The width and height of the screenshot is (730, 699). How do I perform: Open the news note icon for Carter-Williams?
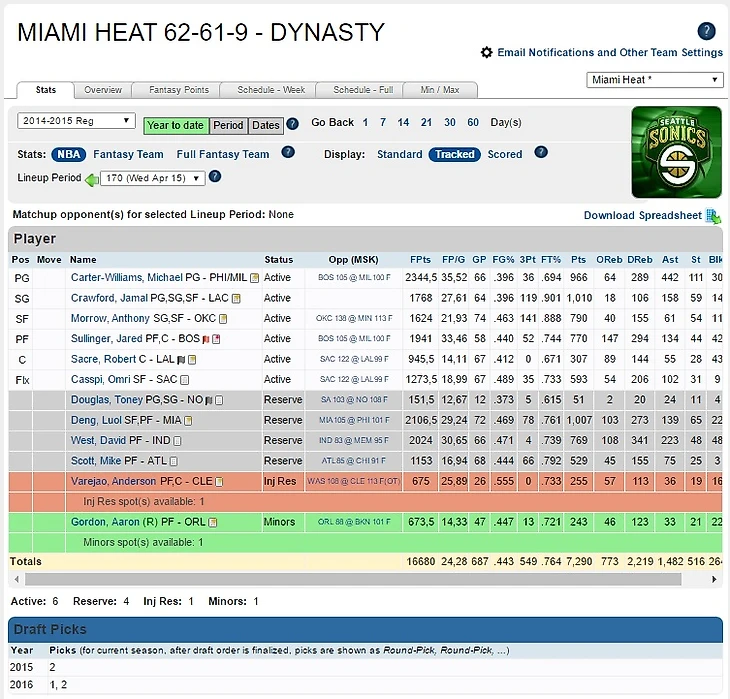click(254, 277)
